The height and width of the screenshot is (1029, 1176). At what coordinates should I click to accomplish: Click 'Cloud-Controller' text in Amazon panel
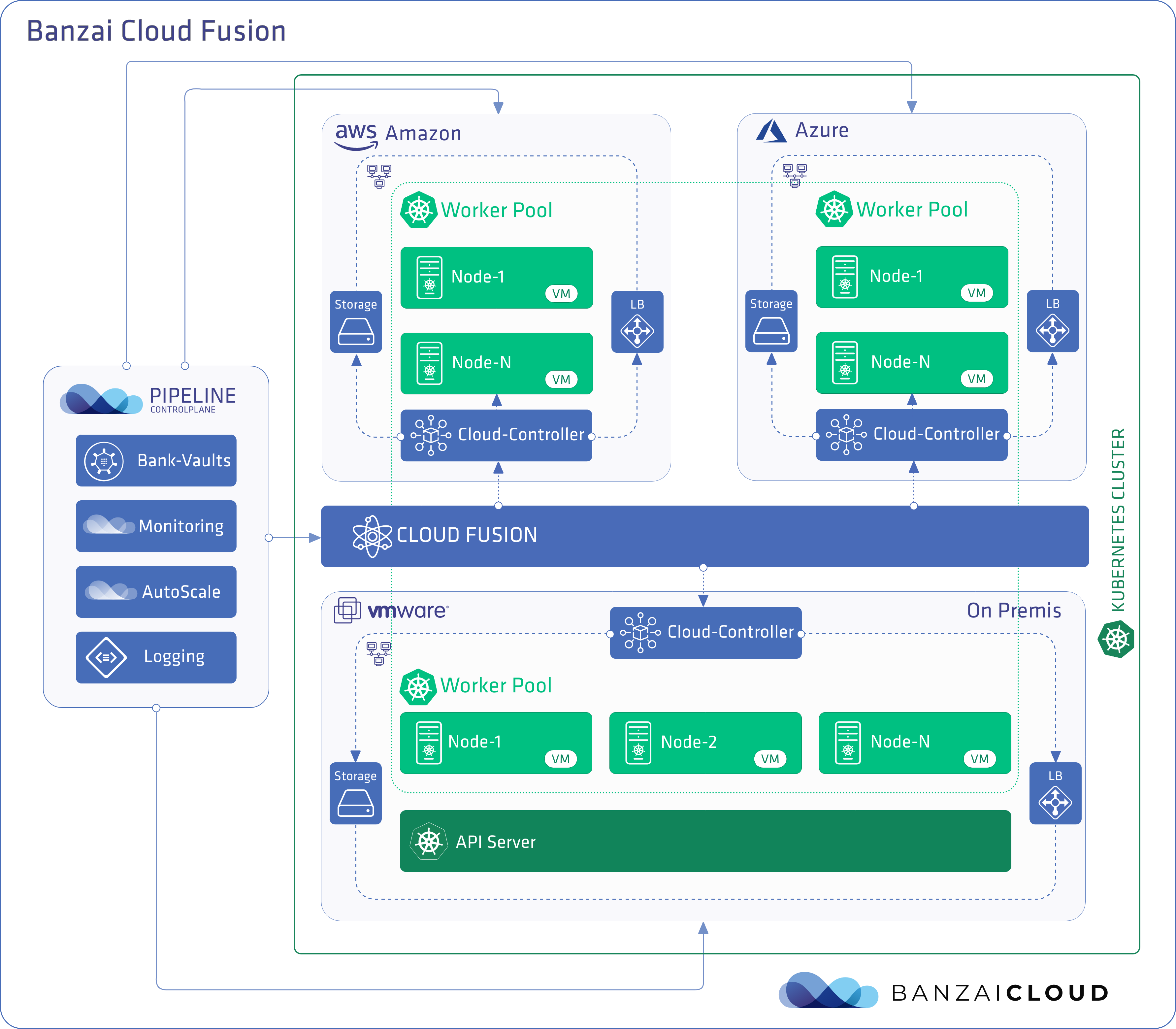(x=521, y=435)
